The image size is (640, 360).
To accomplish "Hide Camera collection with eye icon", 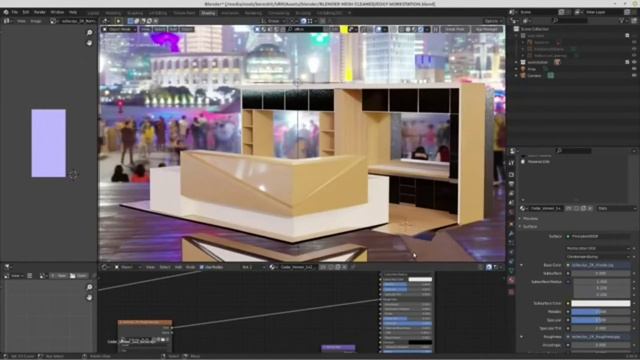I will pos(634,76).
